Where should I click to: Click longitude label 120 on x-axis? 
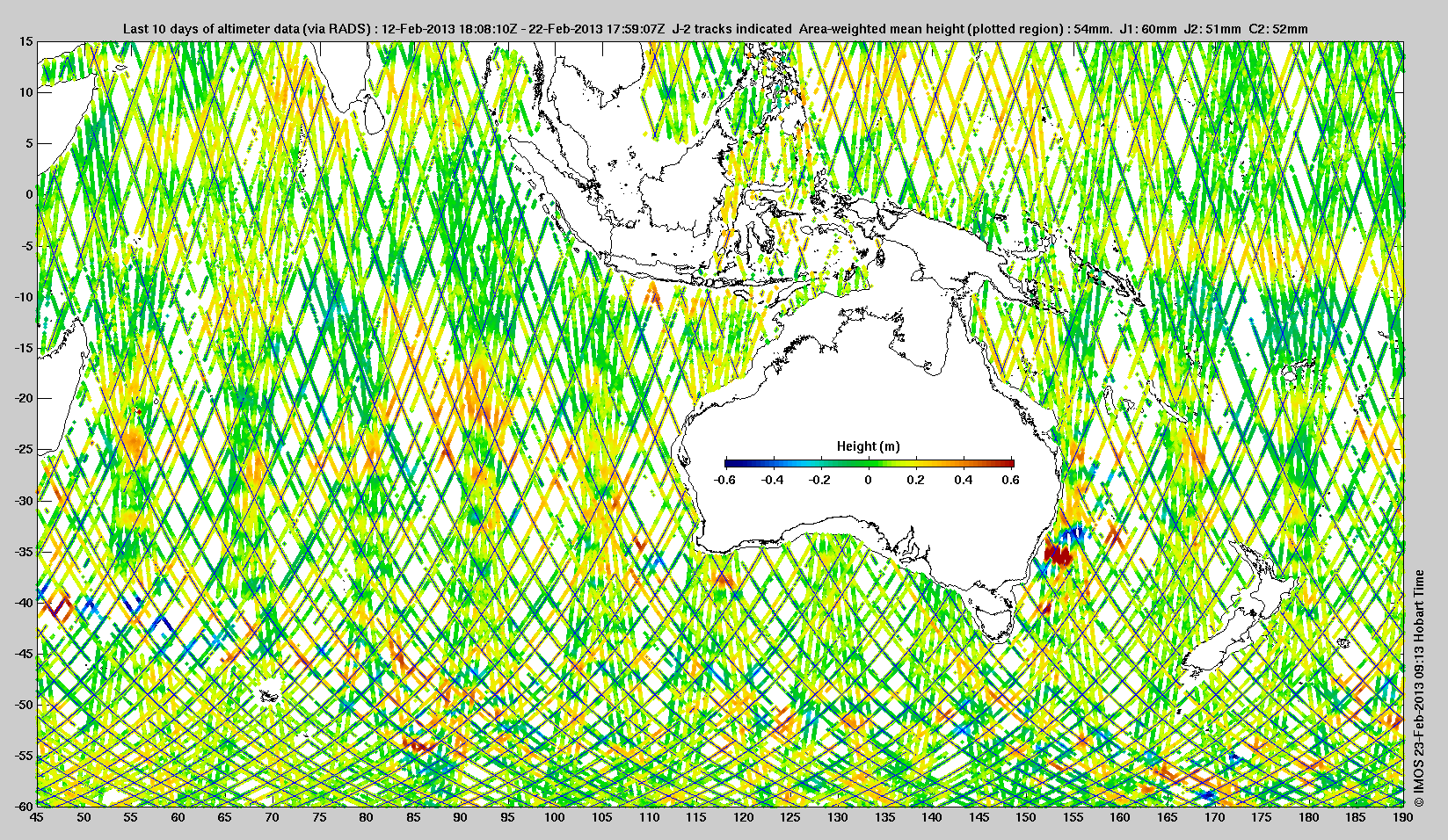click(x=744, y=817)
